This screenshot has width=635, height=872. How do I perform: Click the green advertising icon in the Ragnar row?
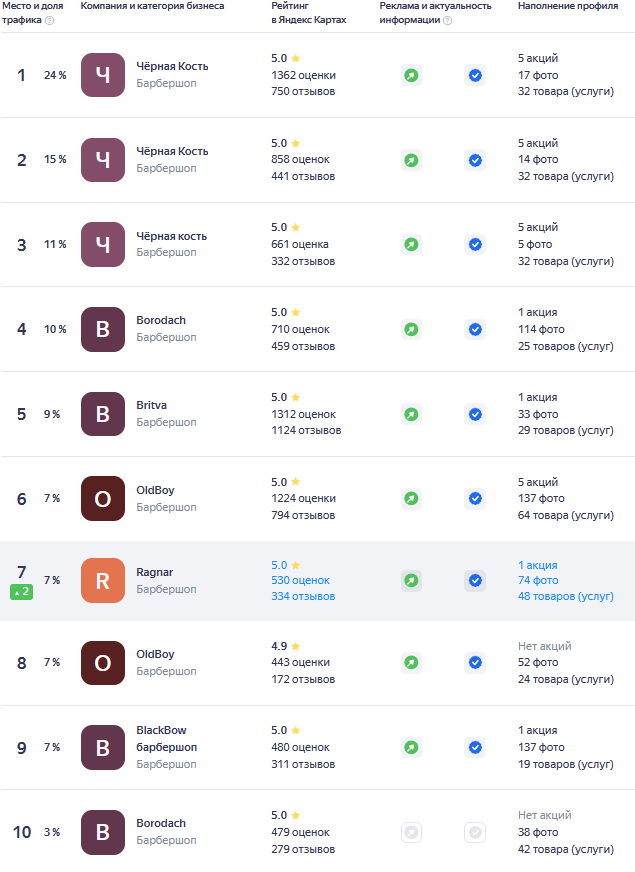point(411,580)
